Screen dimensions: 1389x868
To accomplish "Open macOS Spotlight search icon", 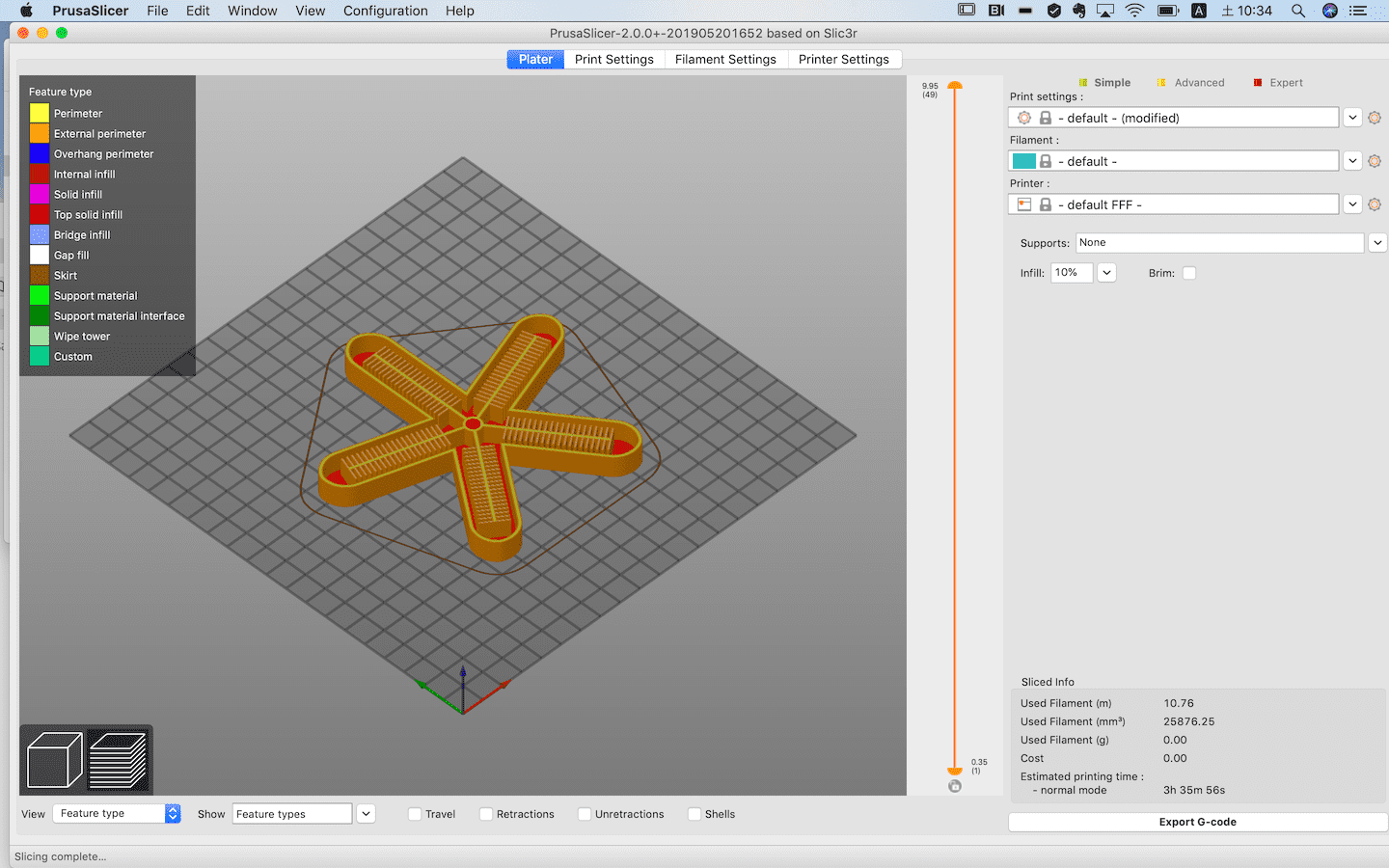I will [1298, 11].
